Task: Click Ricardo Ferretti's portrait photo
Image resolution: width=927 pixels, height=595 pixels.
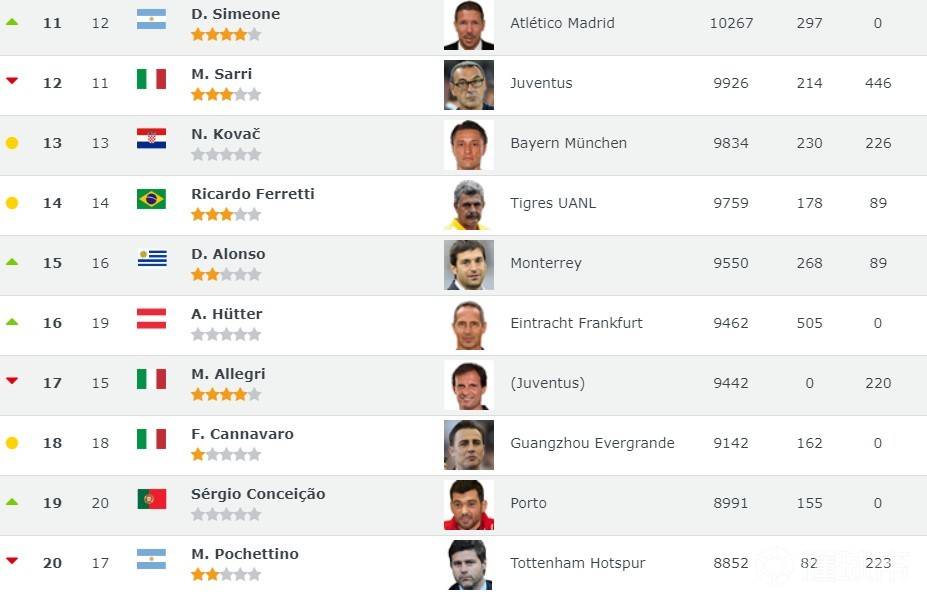Action: click(468, 205)
